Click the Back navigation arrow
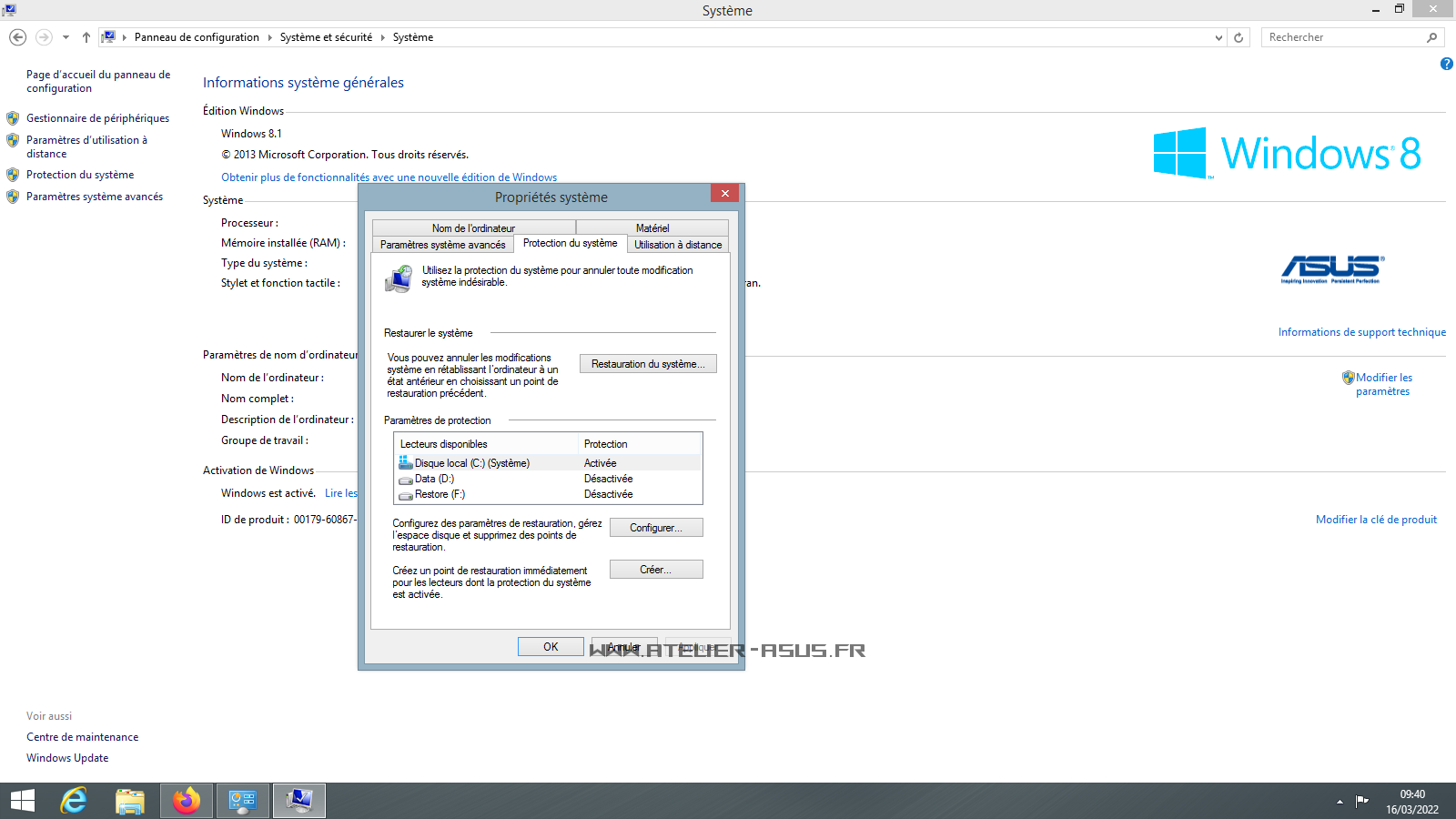Image resolution: width=1456 pixels, height=819 pixels. [x=17, y=37]
